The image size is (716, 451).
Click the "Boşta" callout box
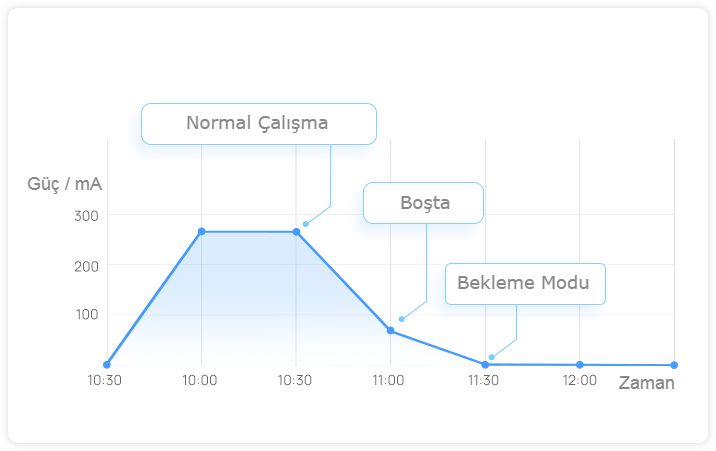pos(424,203)
